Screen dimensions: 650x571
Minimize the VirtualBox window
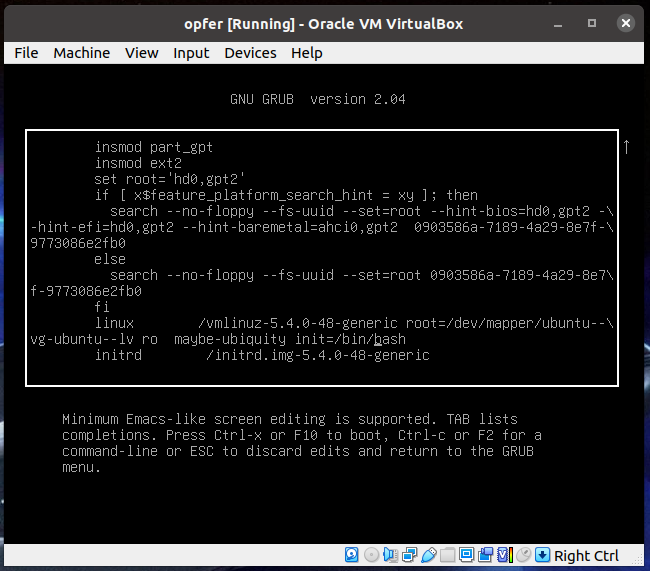coord(558,24)
